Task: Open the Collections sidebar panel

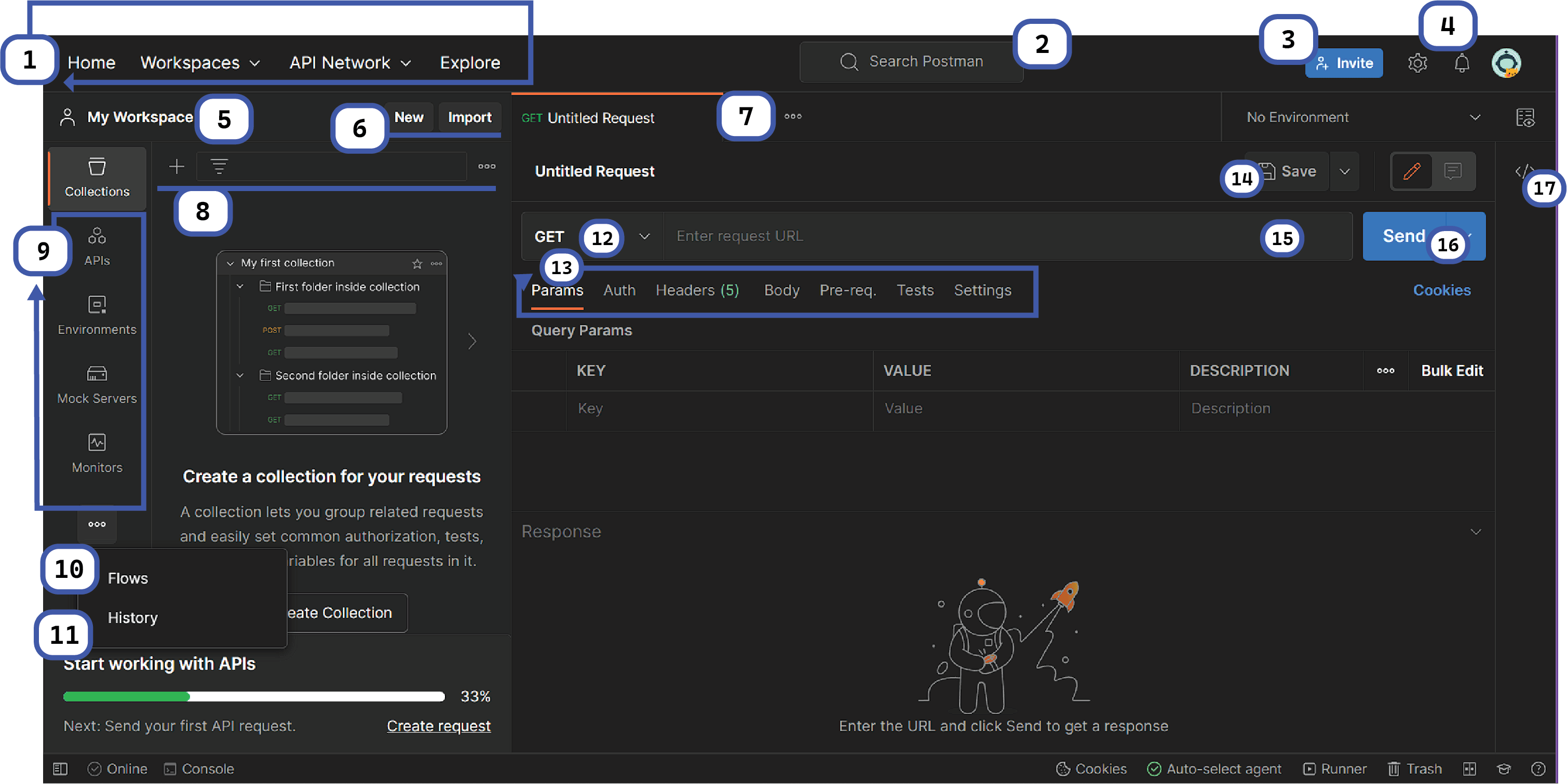Action: coord(97,178)
